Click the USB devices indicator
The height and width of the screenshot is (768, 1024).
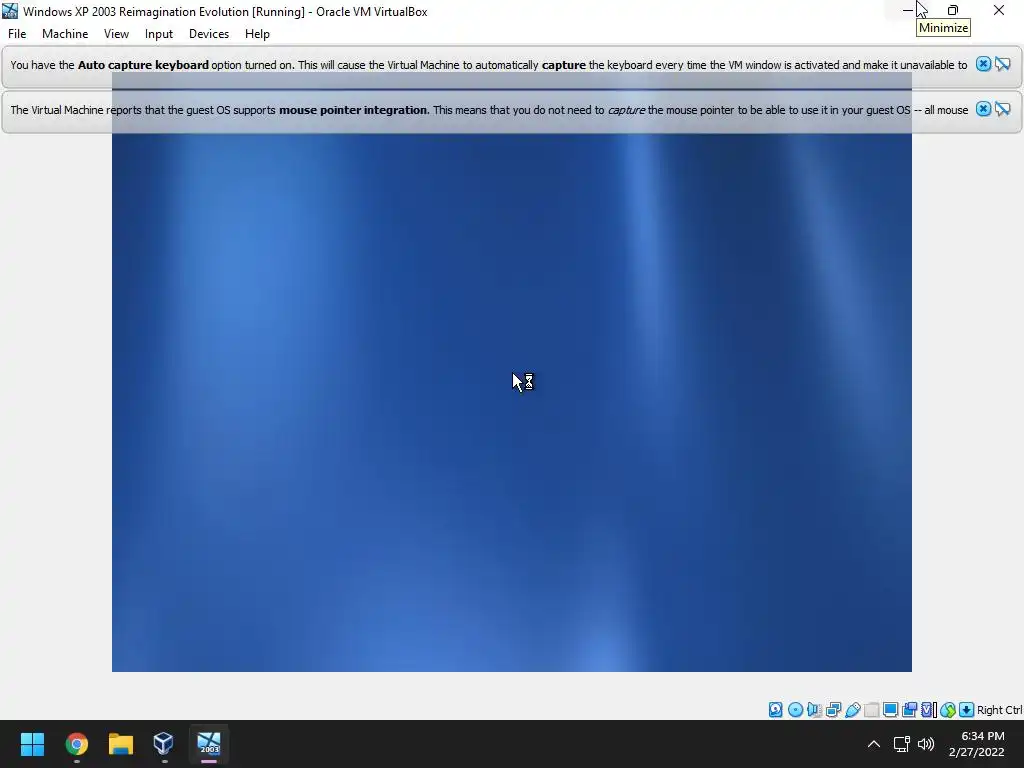[x=852, y=709]
